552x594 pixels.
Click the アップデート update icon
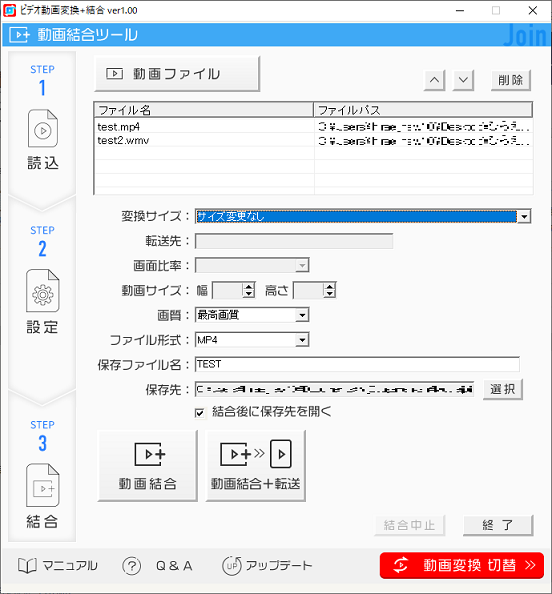coord(231,566)
